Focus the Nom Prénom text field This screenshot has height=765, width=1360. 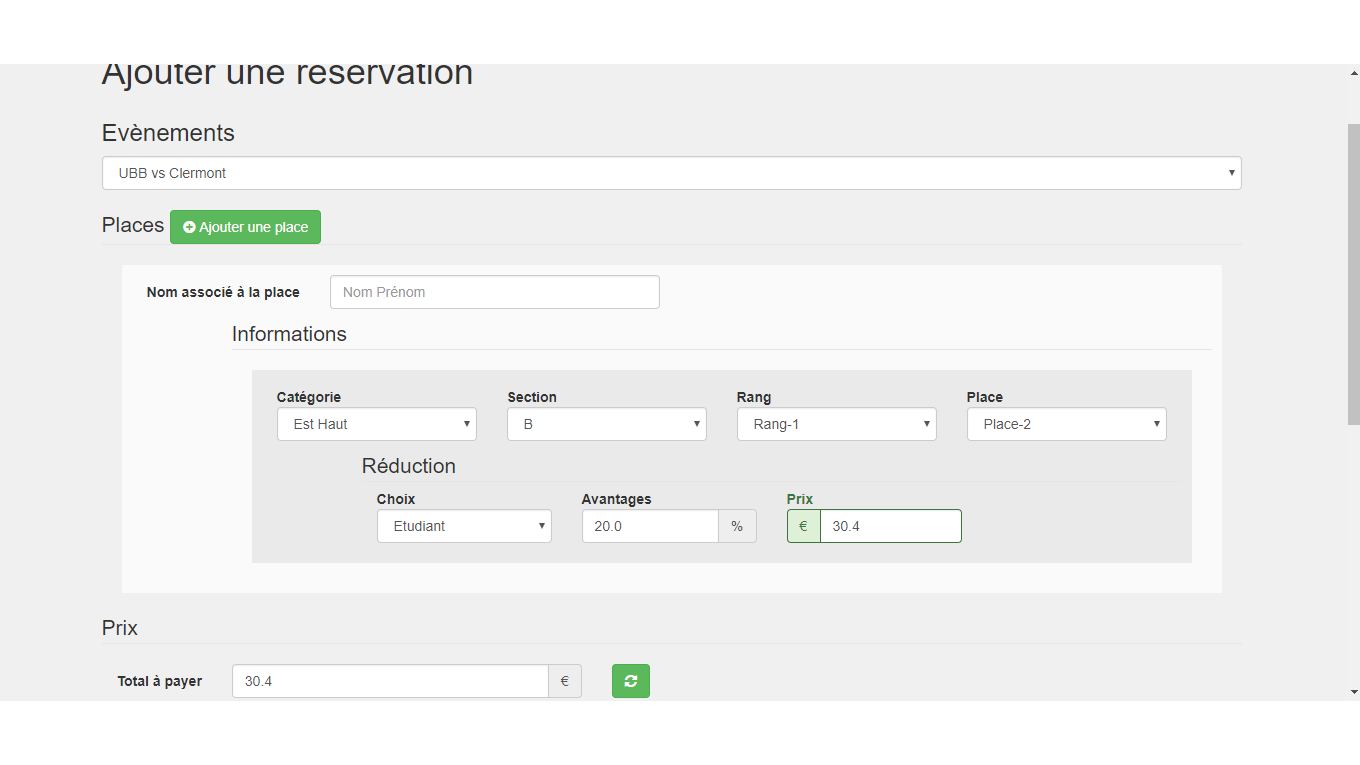494,292
